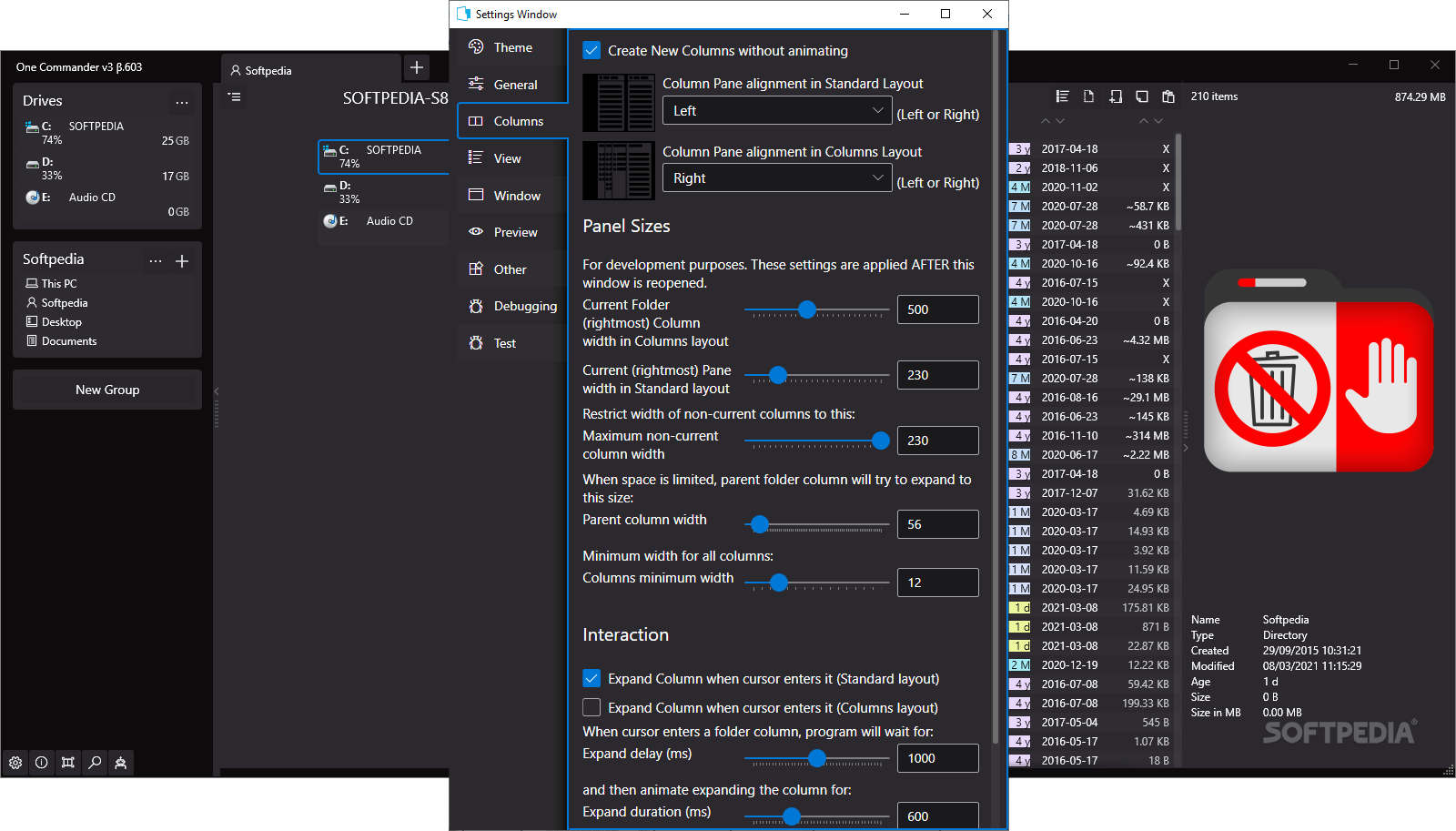Viewport: 1456px width, 831px height.
Task: Collapse sidebar using left-edge chevron handle
Action: click(x=217, y=391)
